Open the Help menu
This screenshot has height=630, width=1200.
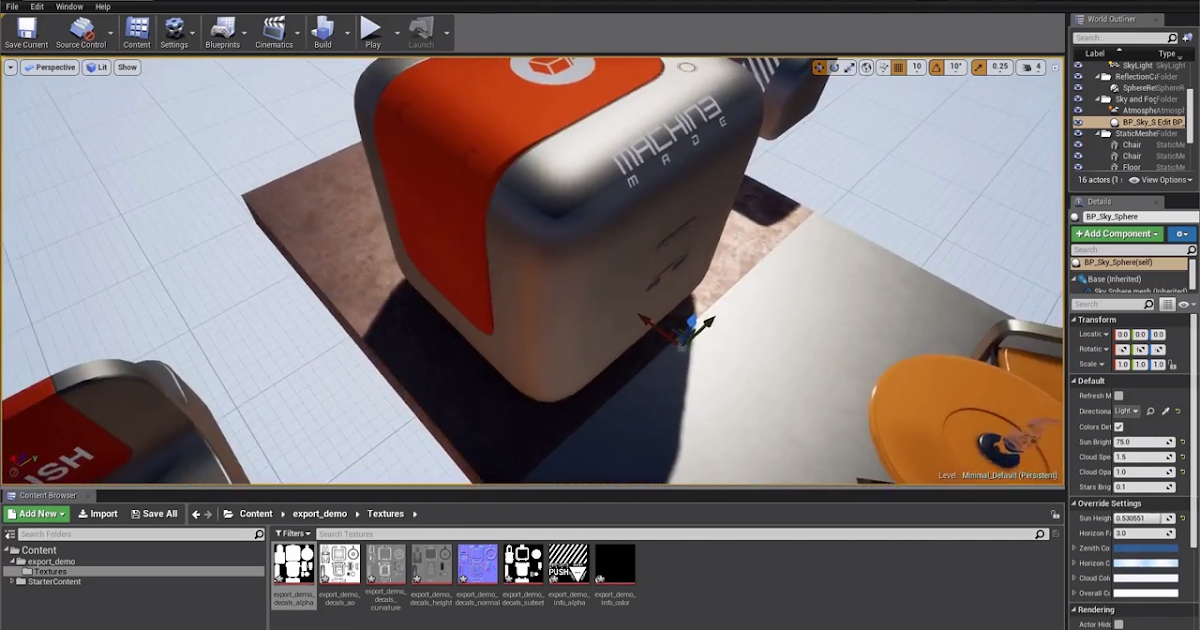tap(103, 6)
